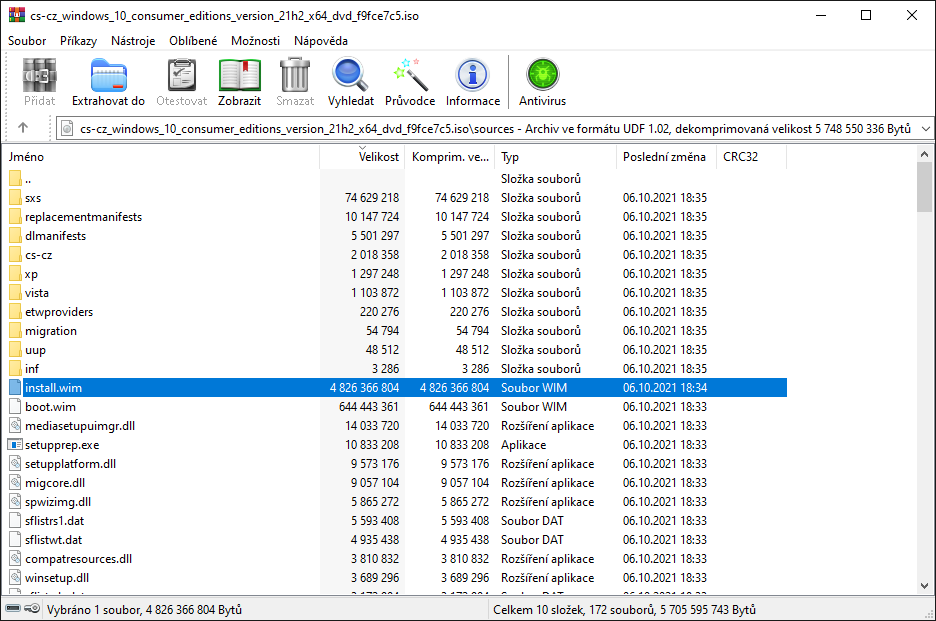Select the vista folder name
Screen dimensions: 936x621
pos(37,293)
